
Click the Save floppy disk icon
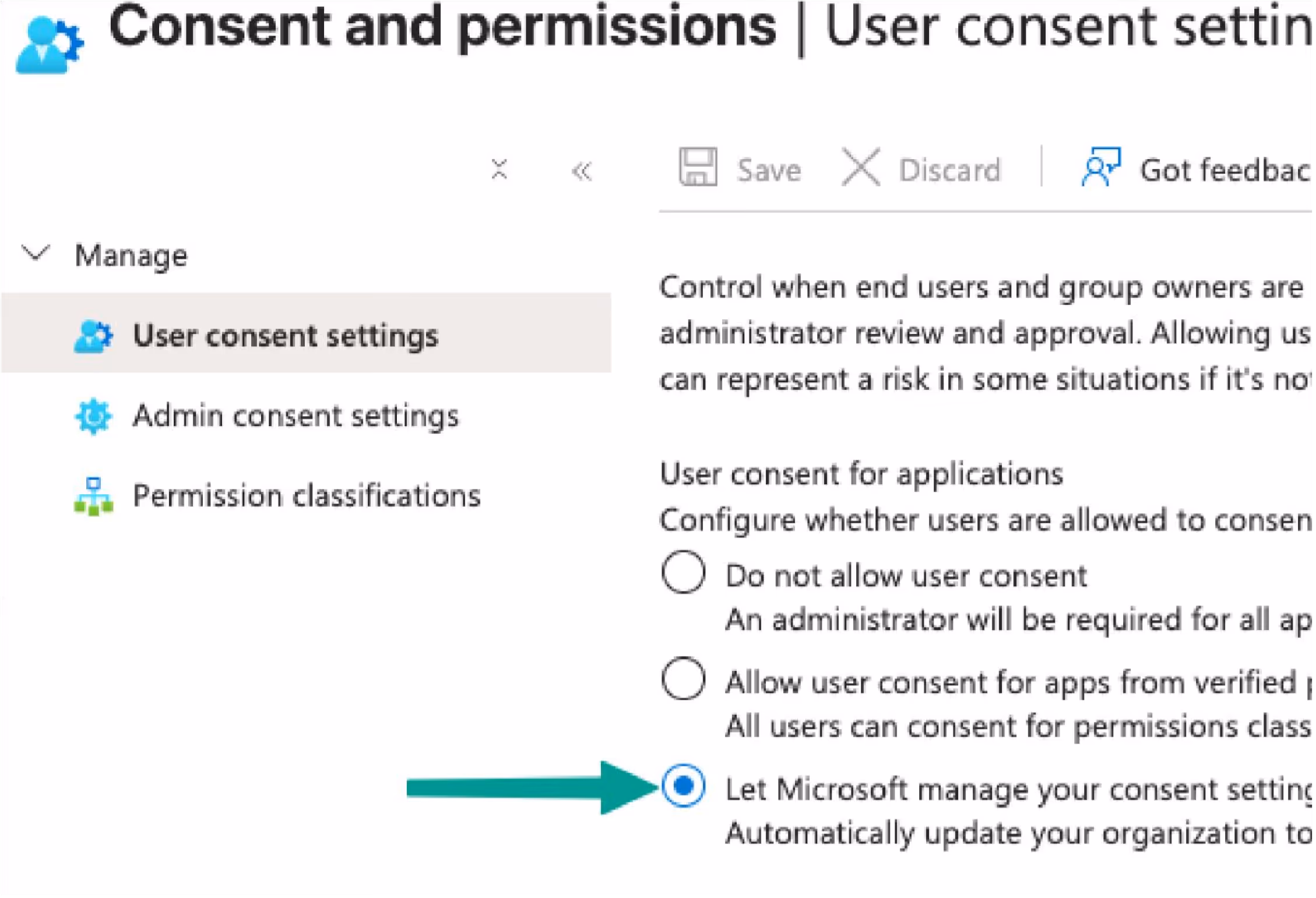click(698, 167)
